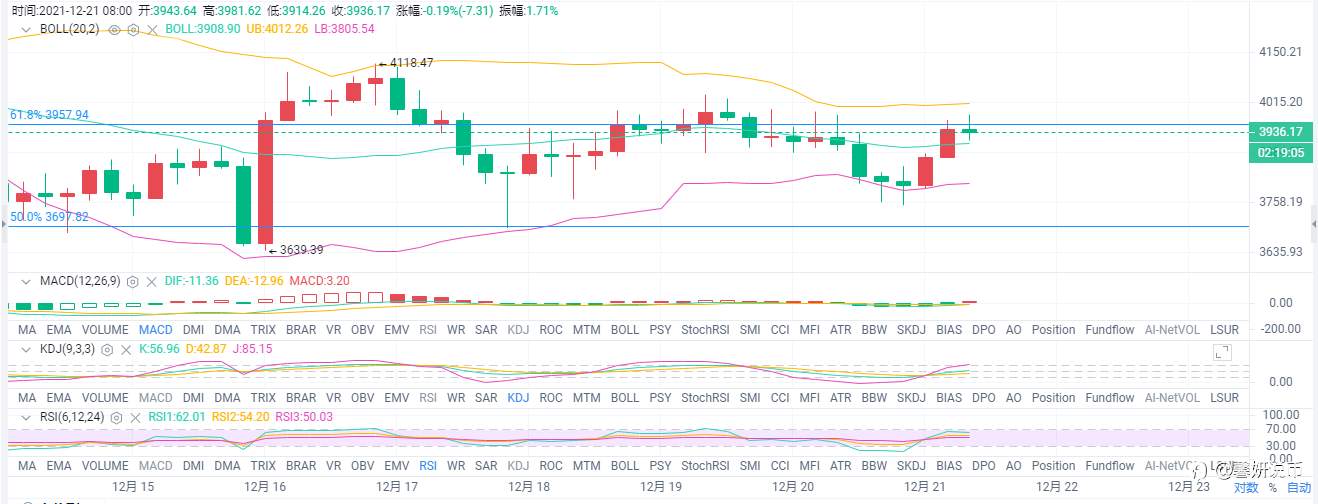Remove the MACD indicator with X
Viewport: 1318px width, 504px height.
152,281
